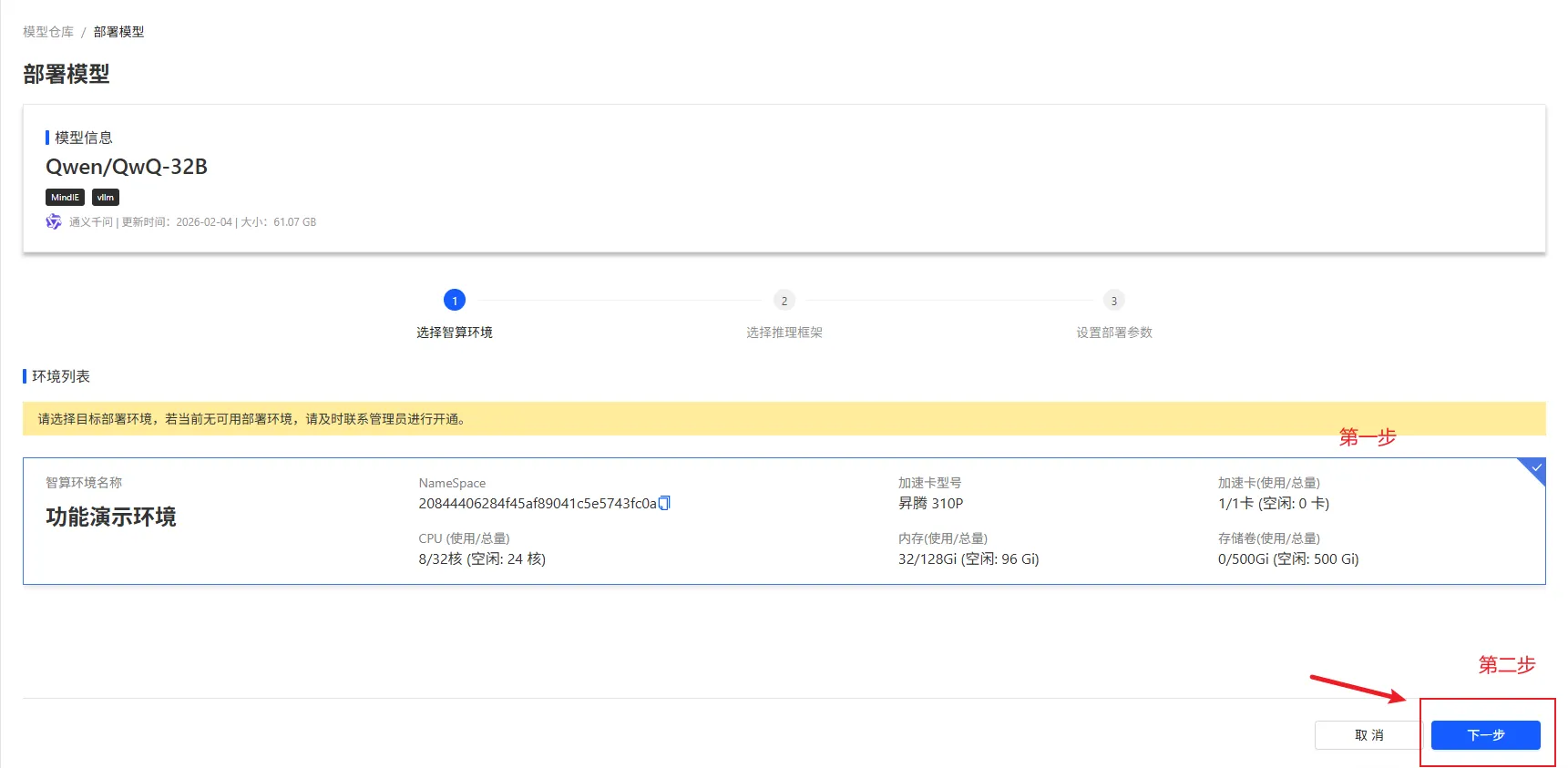This screenshot has height=768, width=1568.
Task: Click the 下一步 button
Action: point(1485,735)
